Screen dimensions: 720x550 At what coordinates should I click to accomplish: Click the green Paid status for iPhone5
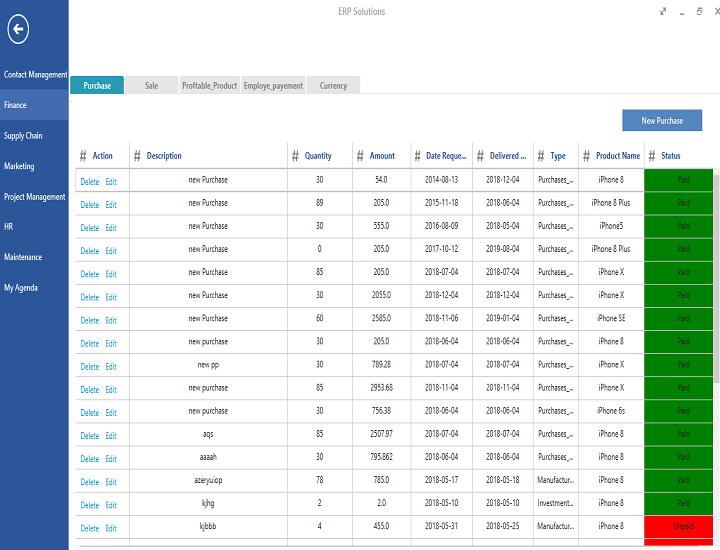(679, 226)
